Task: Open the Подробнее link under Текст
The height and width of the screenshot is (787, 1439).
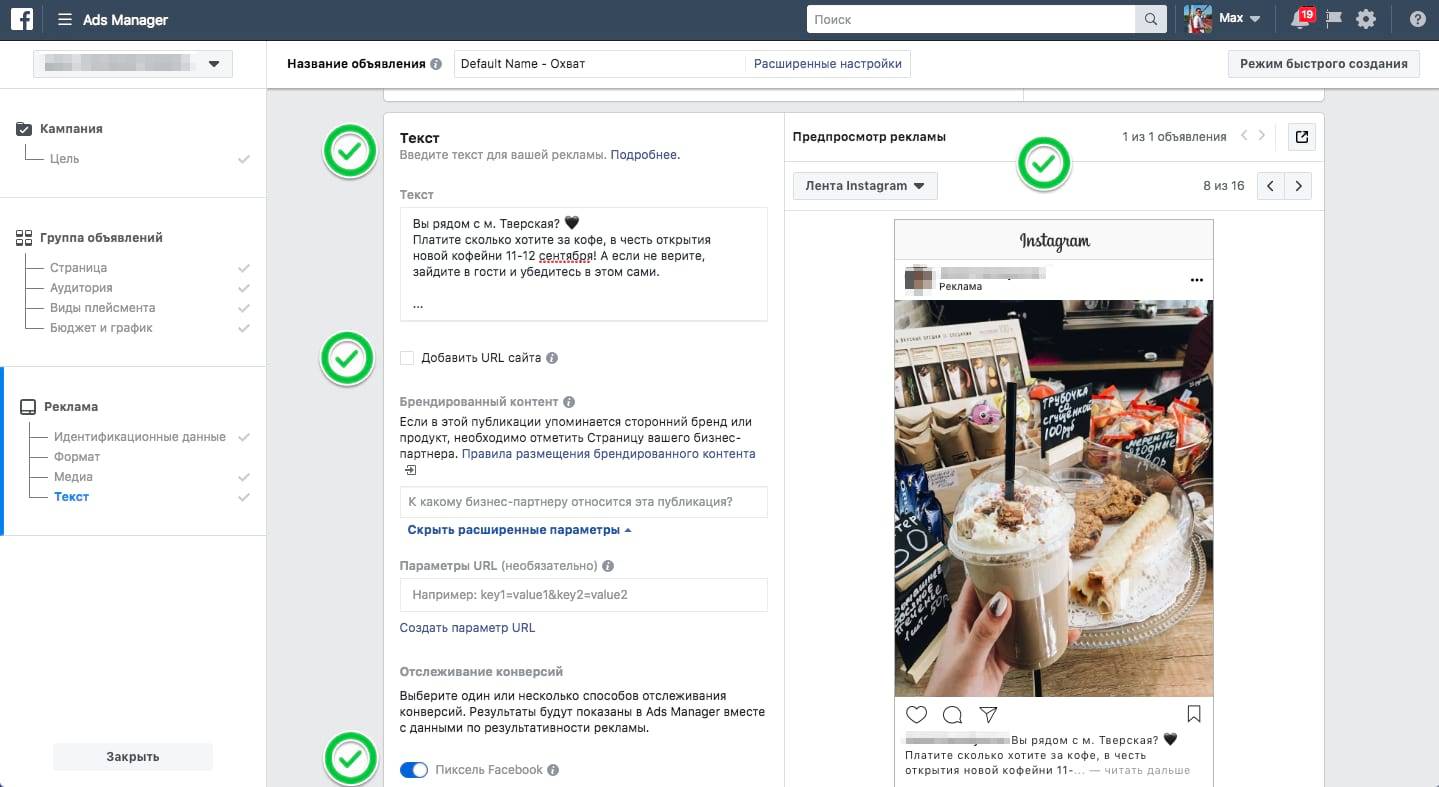Action: [644, 155]
